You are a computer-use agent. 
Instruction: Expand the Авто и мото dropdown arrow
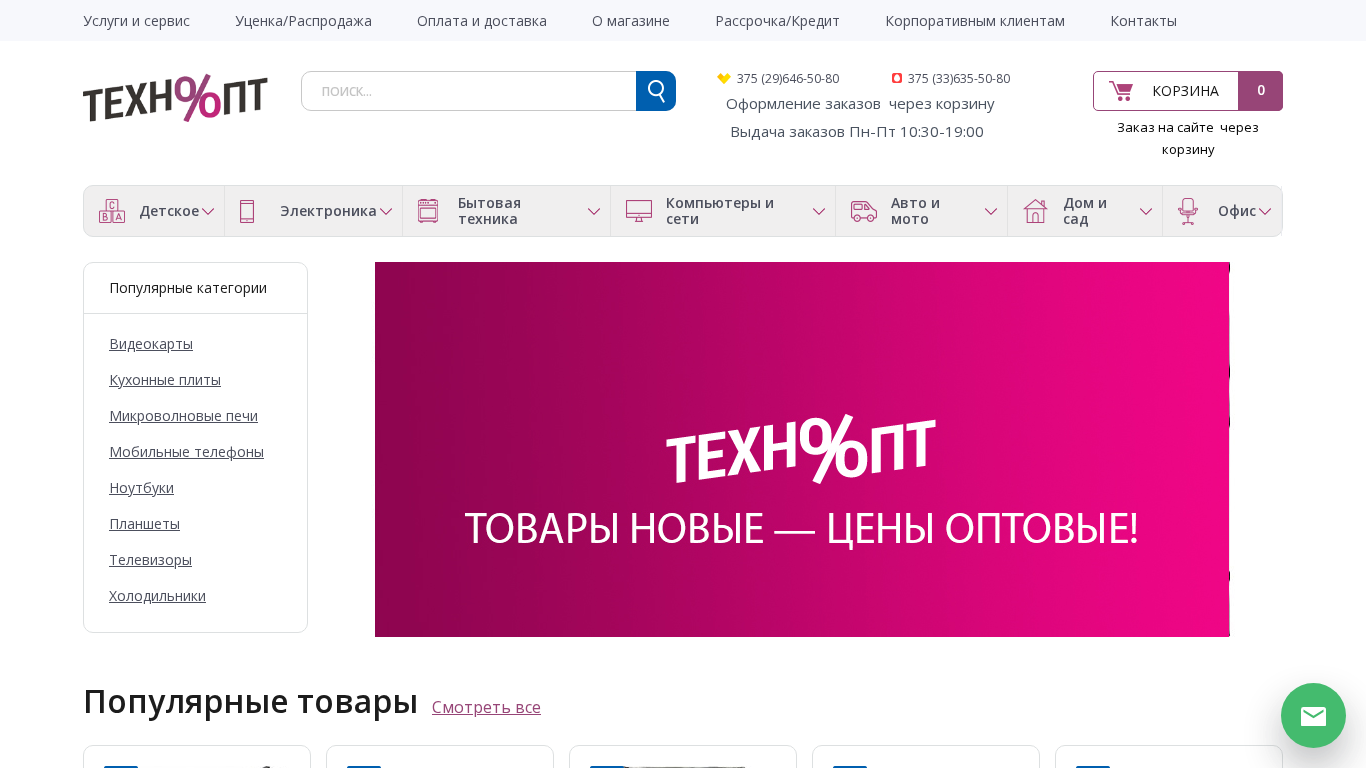(991, 212)
